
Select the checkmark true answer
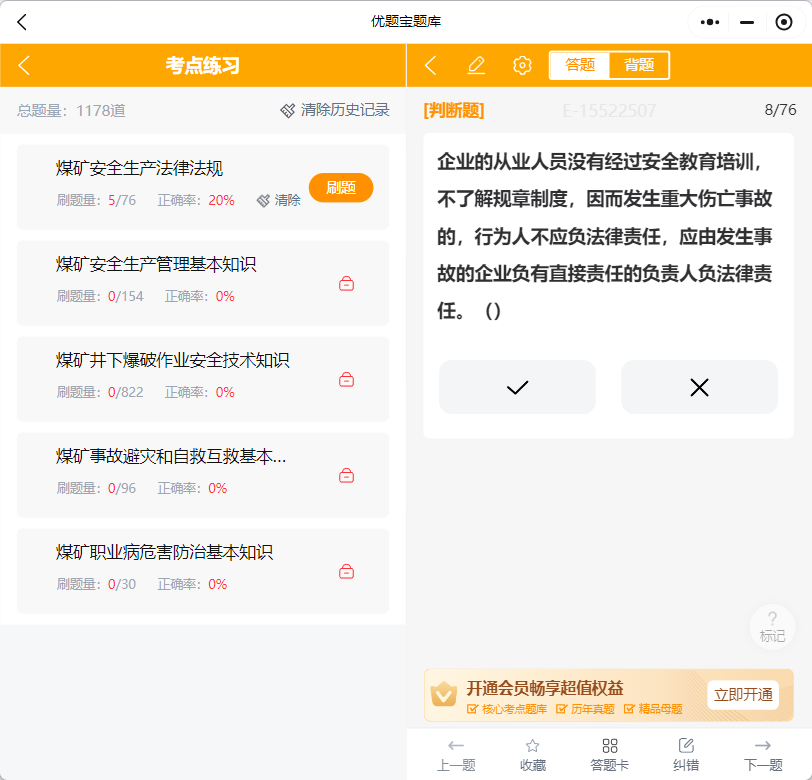517,387
